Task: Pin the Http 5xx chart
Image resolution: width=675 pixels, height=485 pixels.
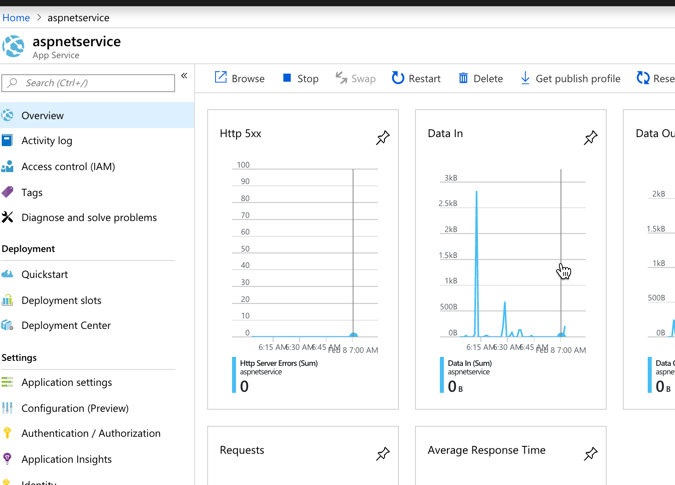Action: tap(383, 138)
